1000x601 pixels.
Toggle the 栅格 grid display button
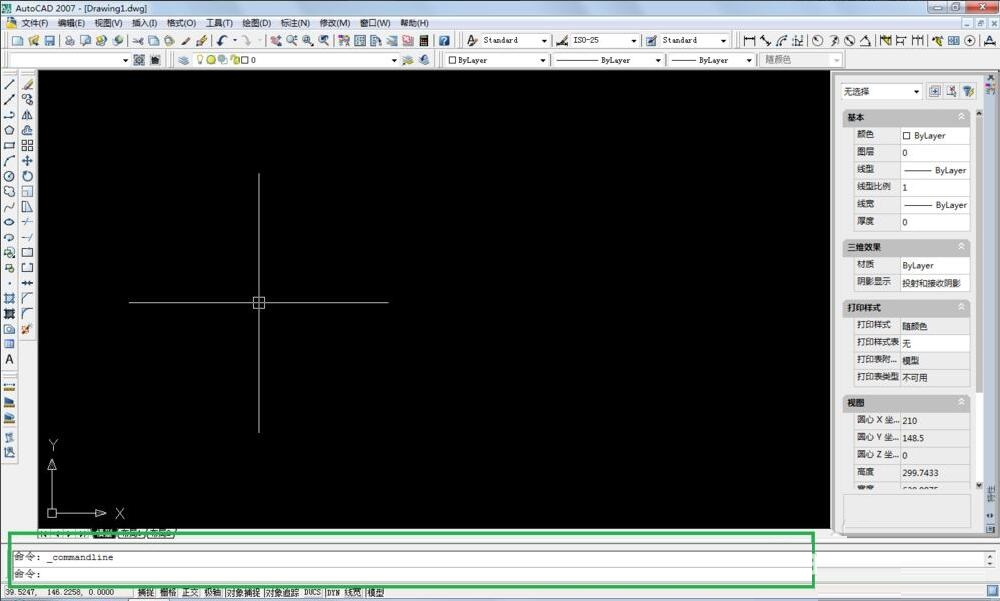click(x=168, y=593)
